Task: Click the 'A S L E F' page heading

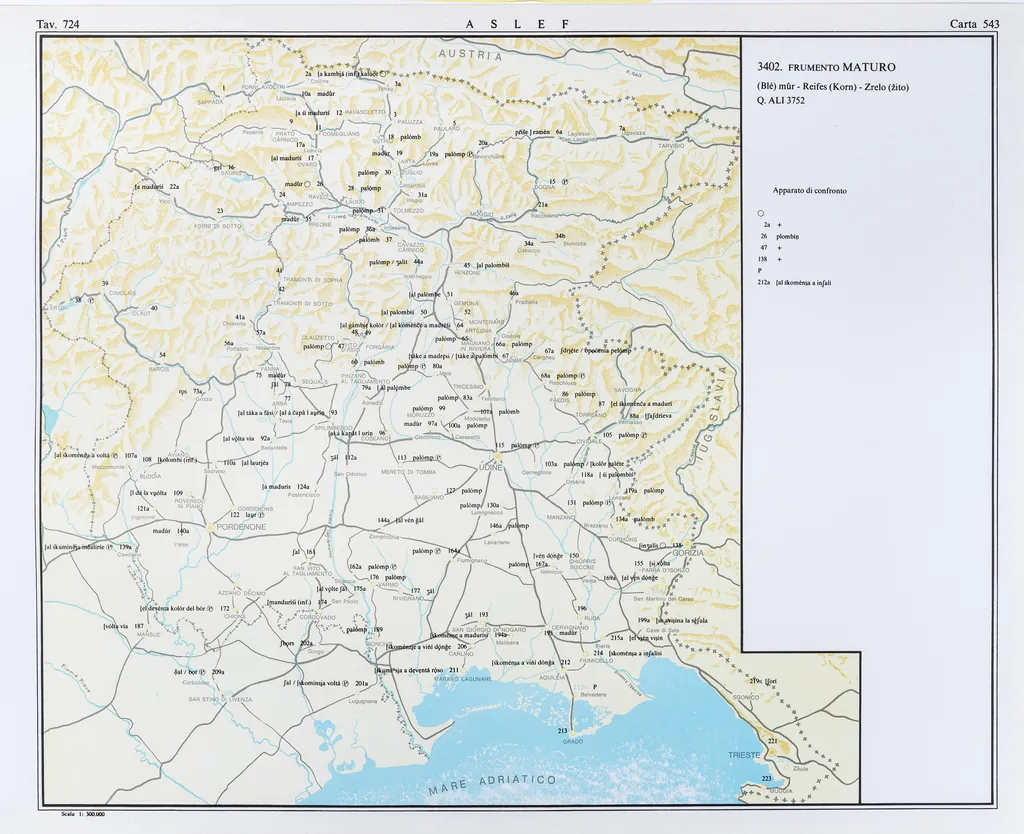Action: pos(517,23)
